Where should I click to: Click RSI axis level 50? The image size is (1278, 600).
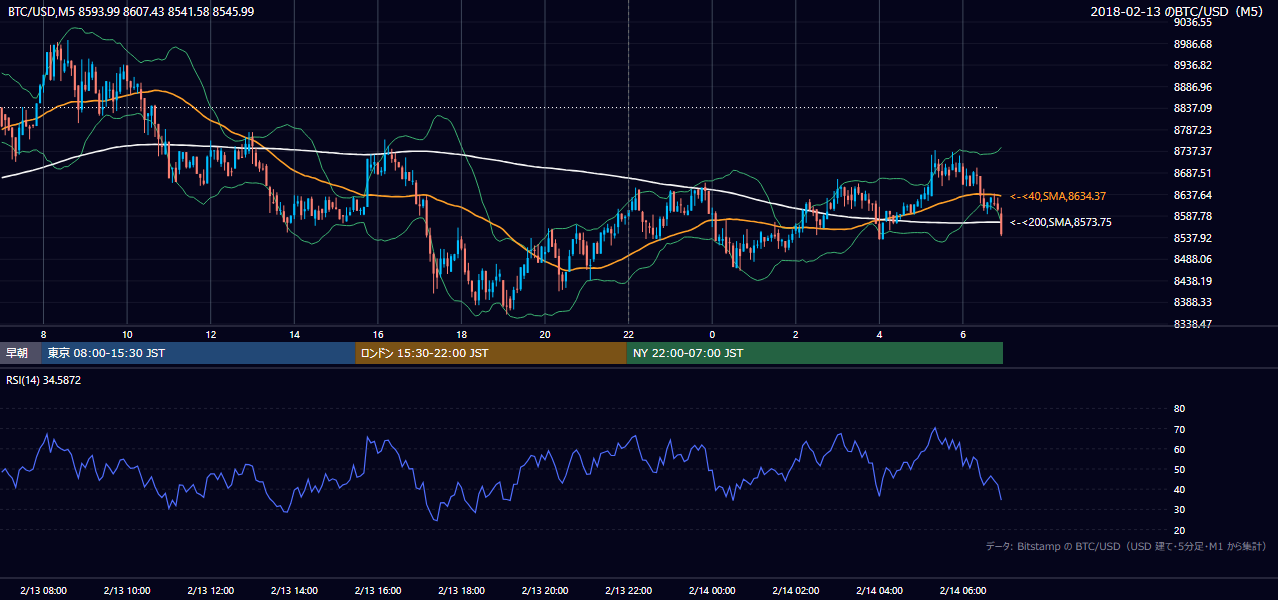[1179, 469]
